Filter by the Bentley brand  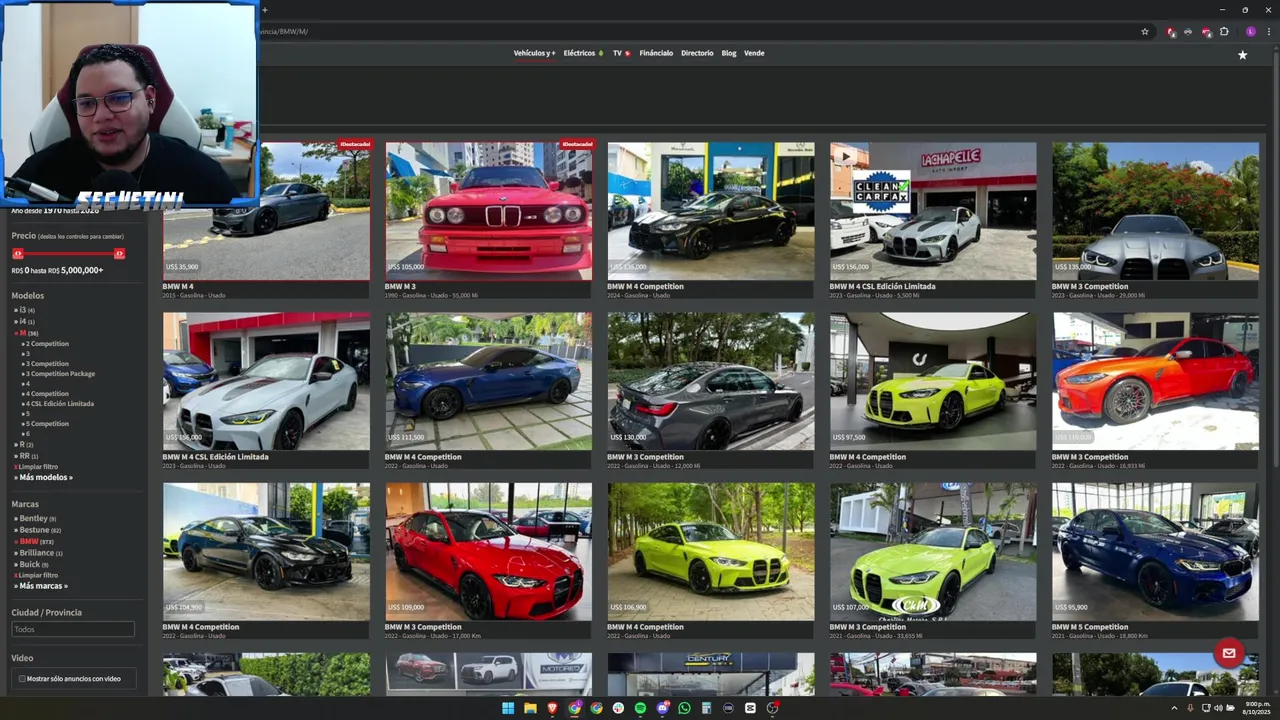(35, 519)
